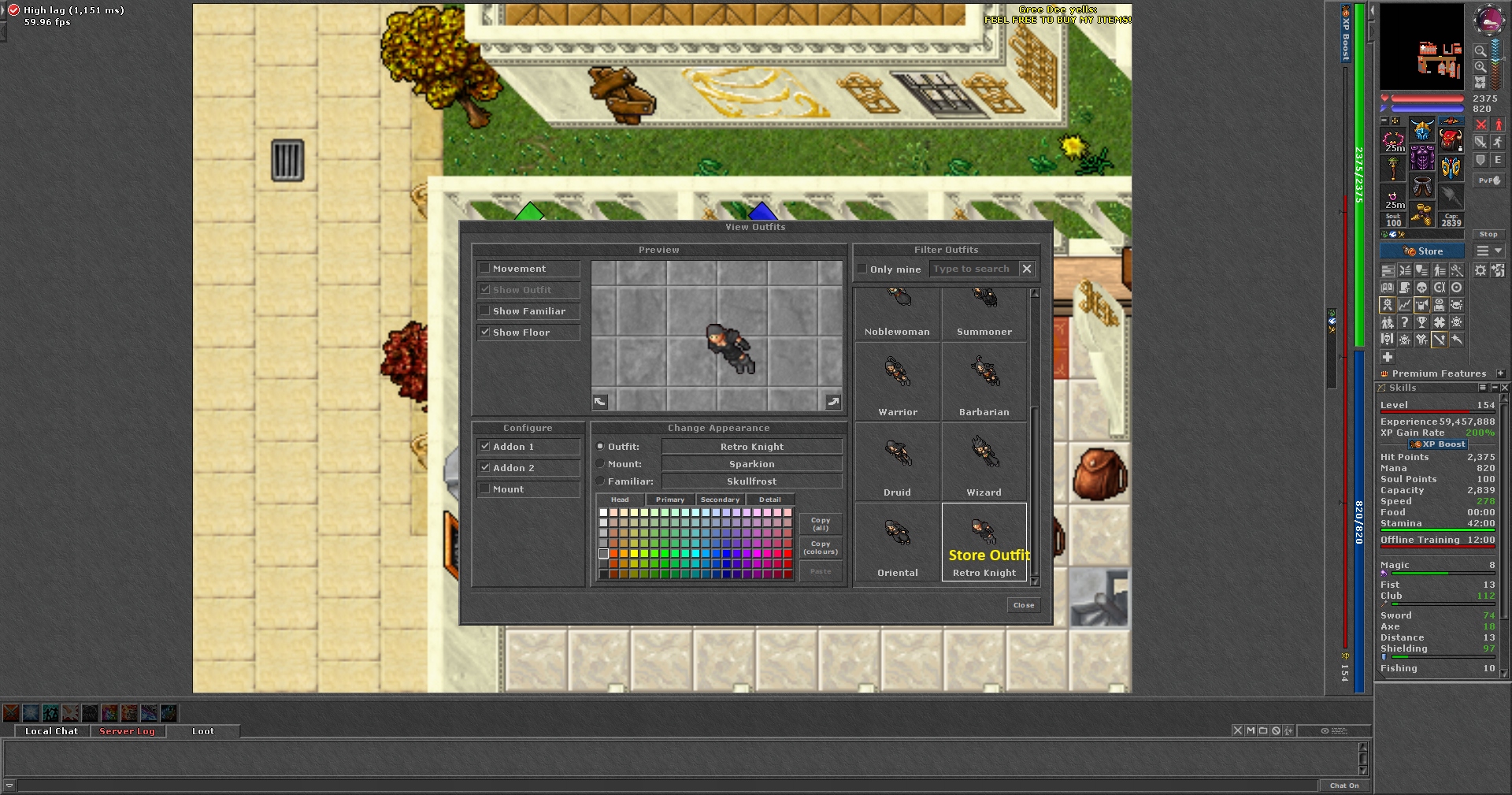
Task: Open the trophy icon widget
Action: [1421, 322]
